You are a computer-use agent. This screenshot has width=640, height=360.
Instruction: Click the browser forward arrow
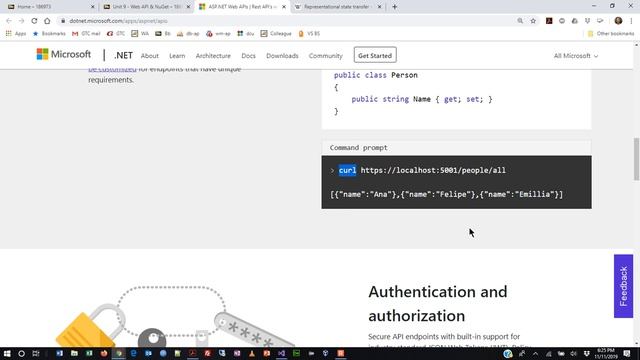click(x=21, y=21)
